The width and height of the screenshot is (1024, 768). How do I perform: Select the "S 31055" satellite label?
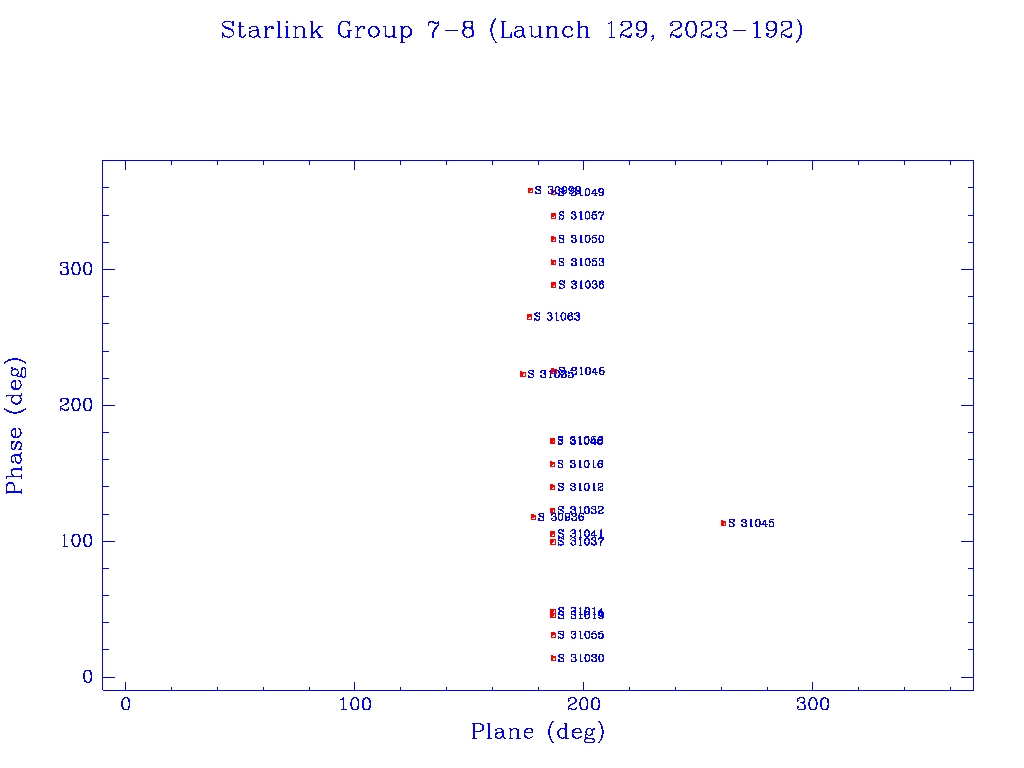point(581,636)
